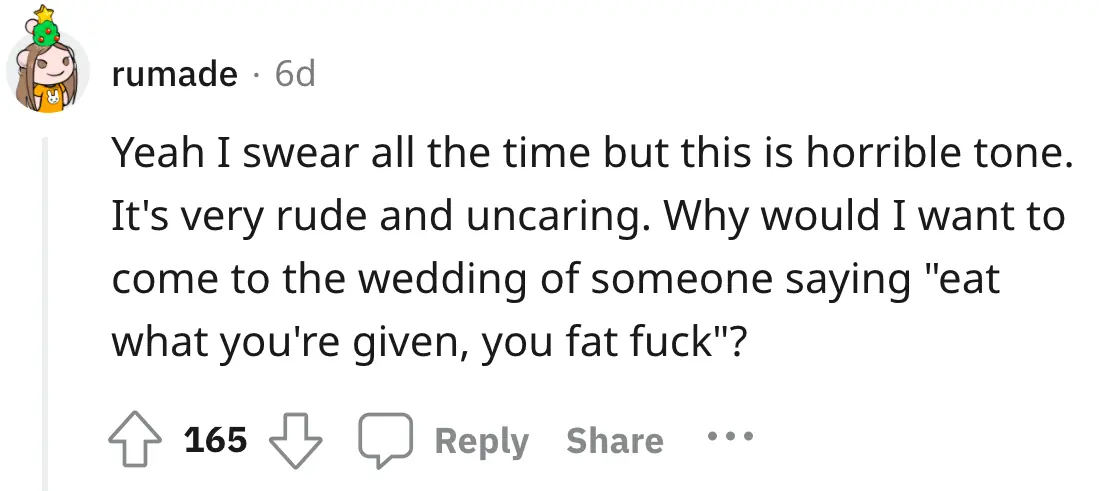Open rumade's user profile link
This screenshot has width=1108, height=491.
click(x=175, y=73)
